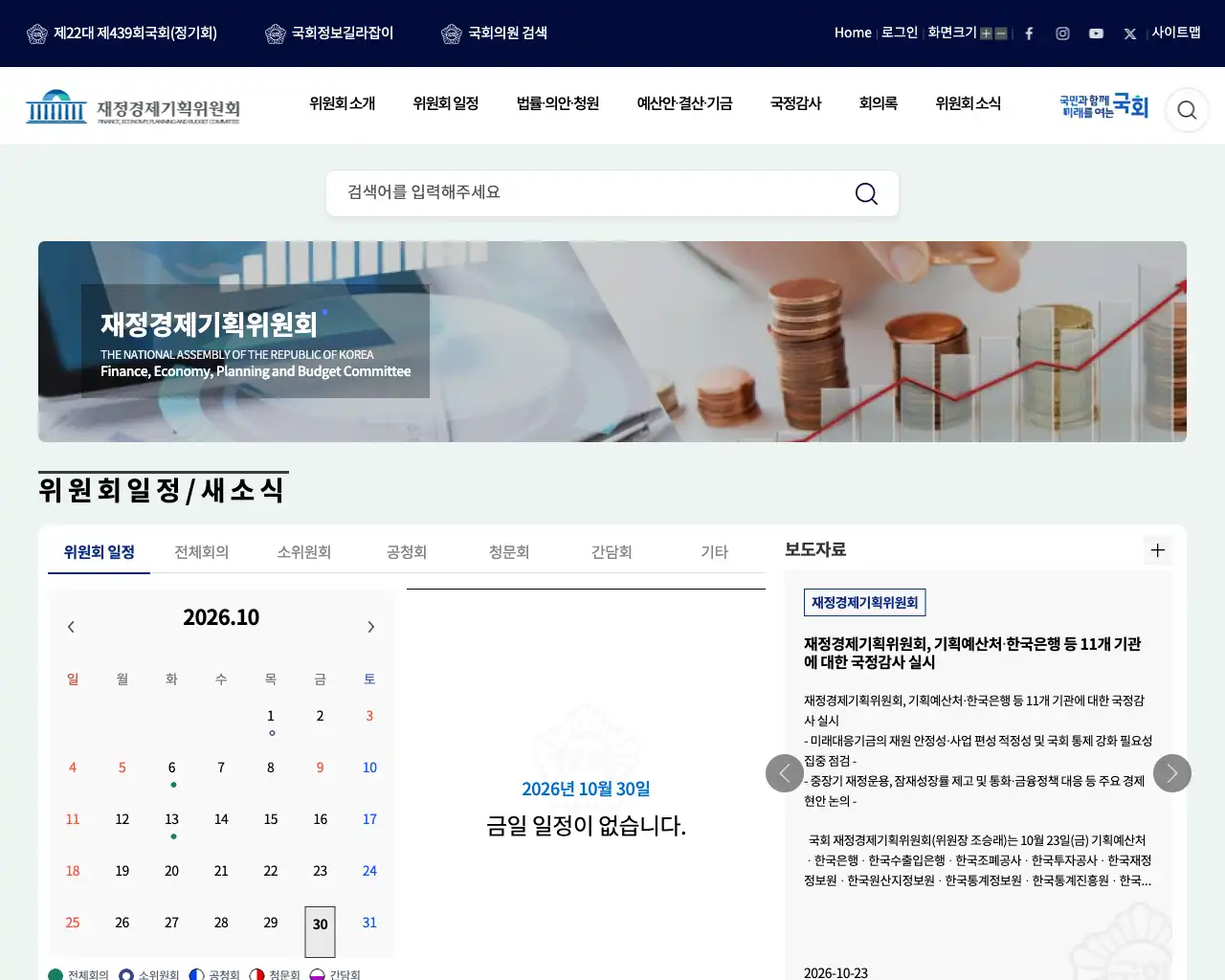The height and width of the screenshot is (980, 1225).
Task: Open the 위원회 일정 menu
Action: pos(446,103)
